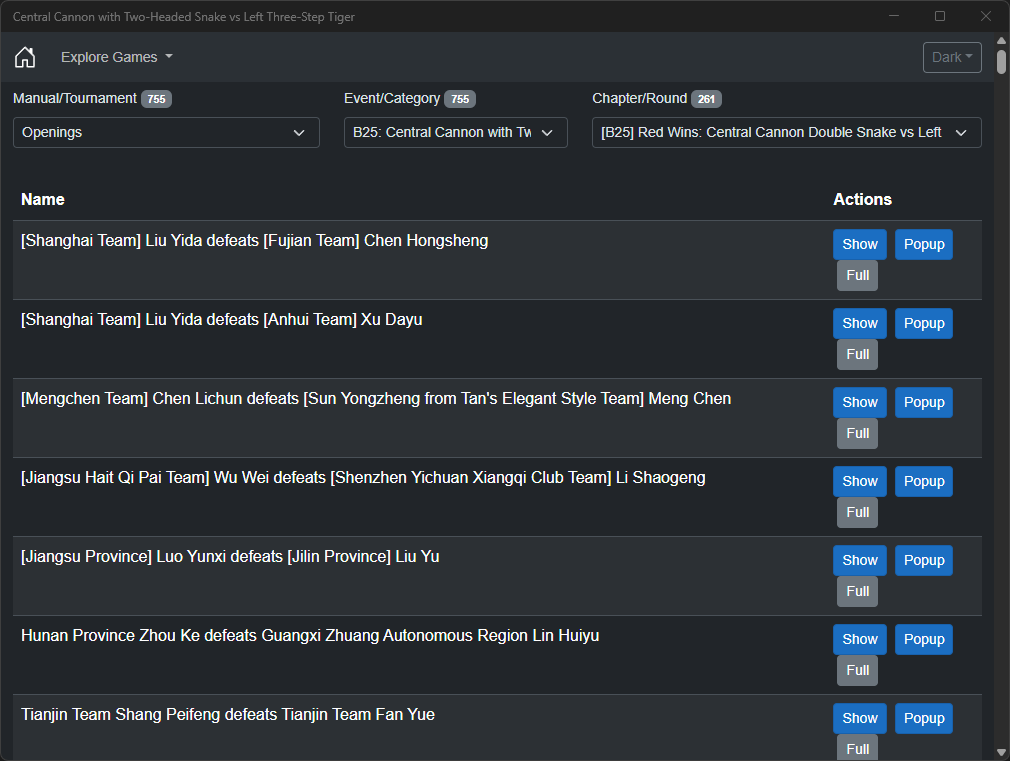Open the Chapter/Round Red Wins dropdown
Screen dimensions: 1010x761
point(786,132)
